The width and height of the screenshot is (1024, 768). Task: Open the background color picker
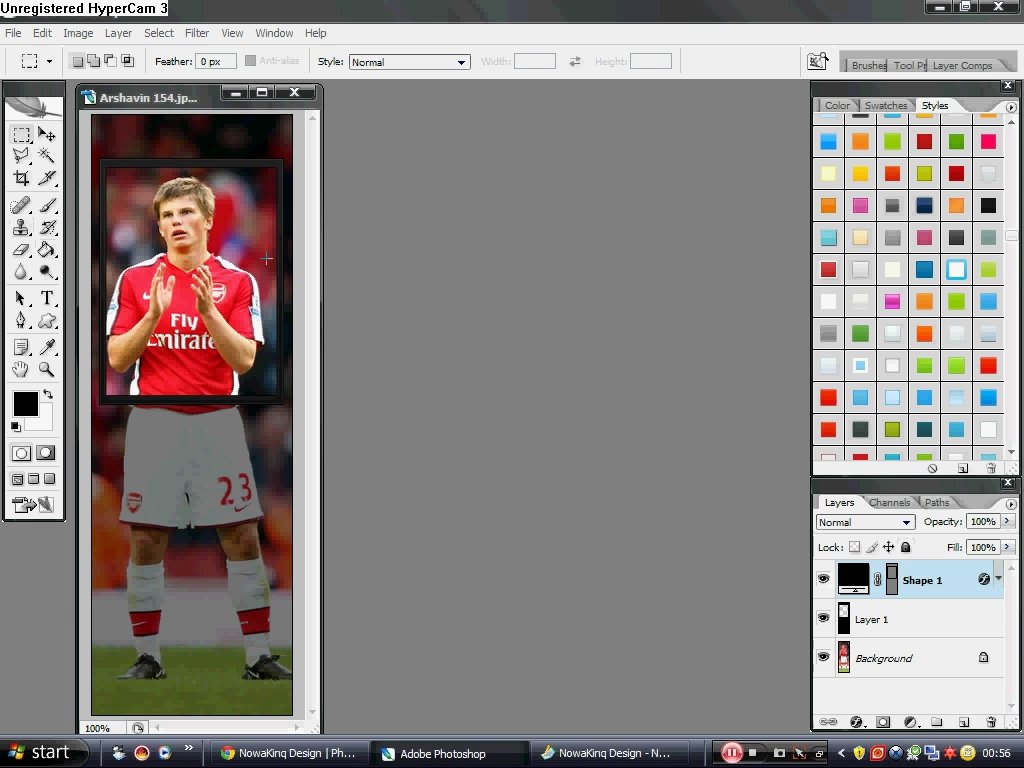click(44, 423)
